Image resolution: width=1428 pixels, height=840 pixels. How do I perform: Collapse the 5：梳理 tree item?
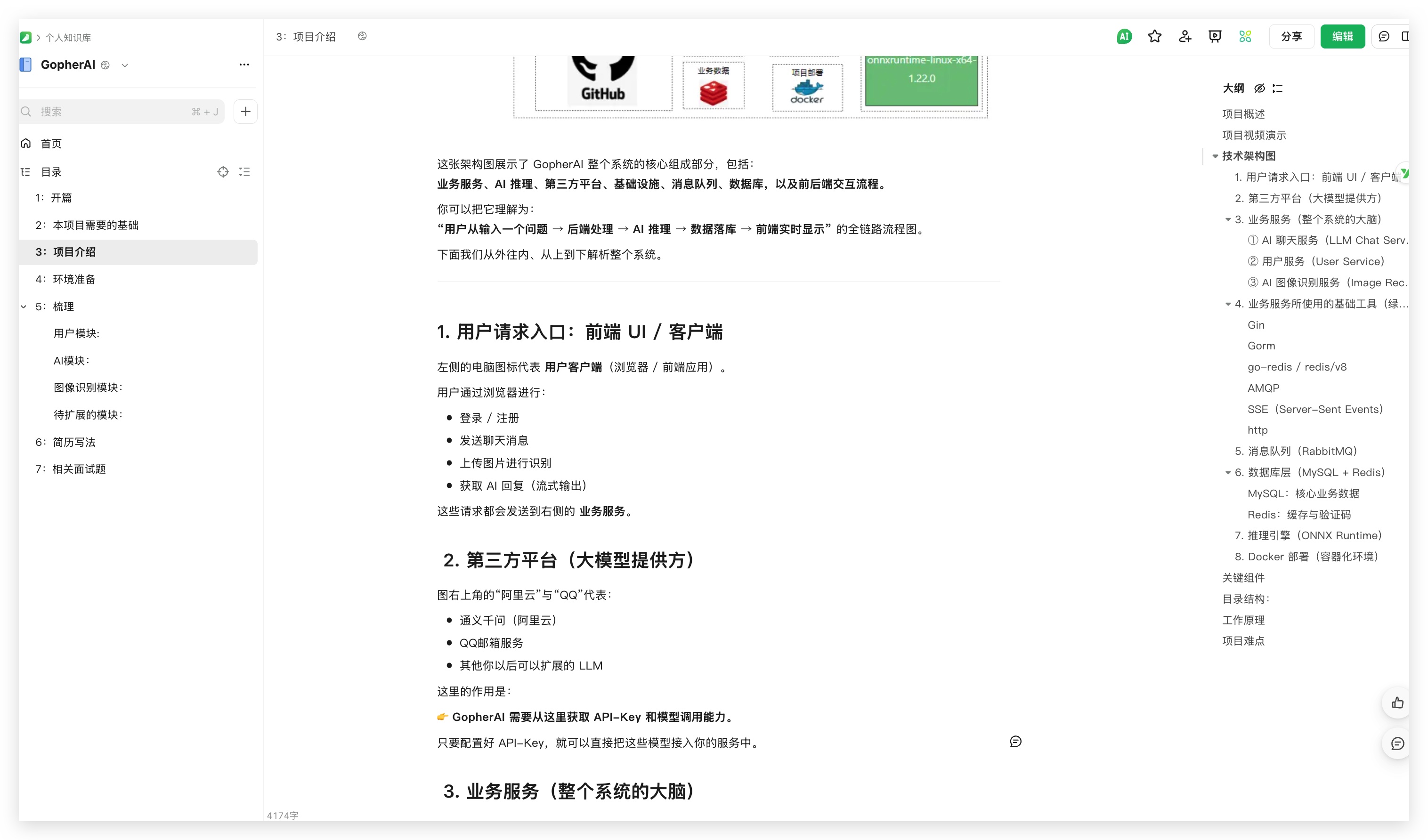(24, 307)
